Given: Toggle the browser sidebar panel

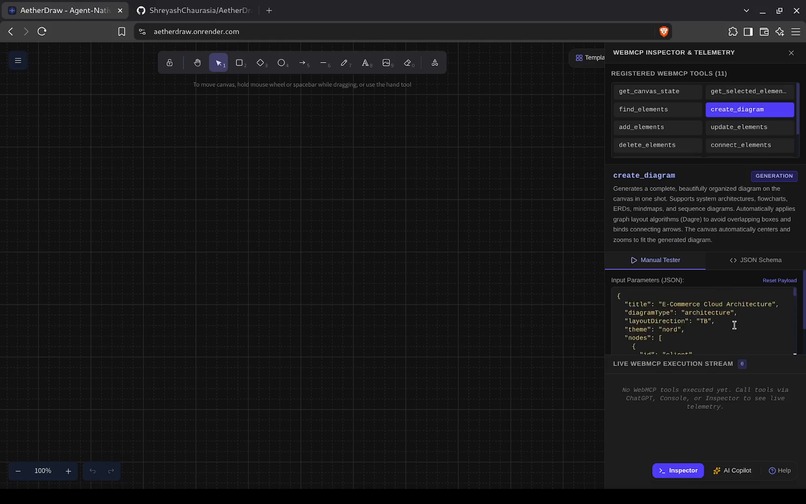Looking at the screenshot, I should pyautogui.click(x=748, y=31).
